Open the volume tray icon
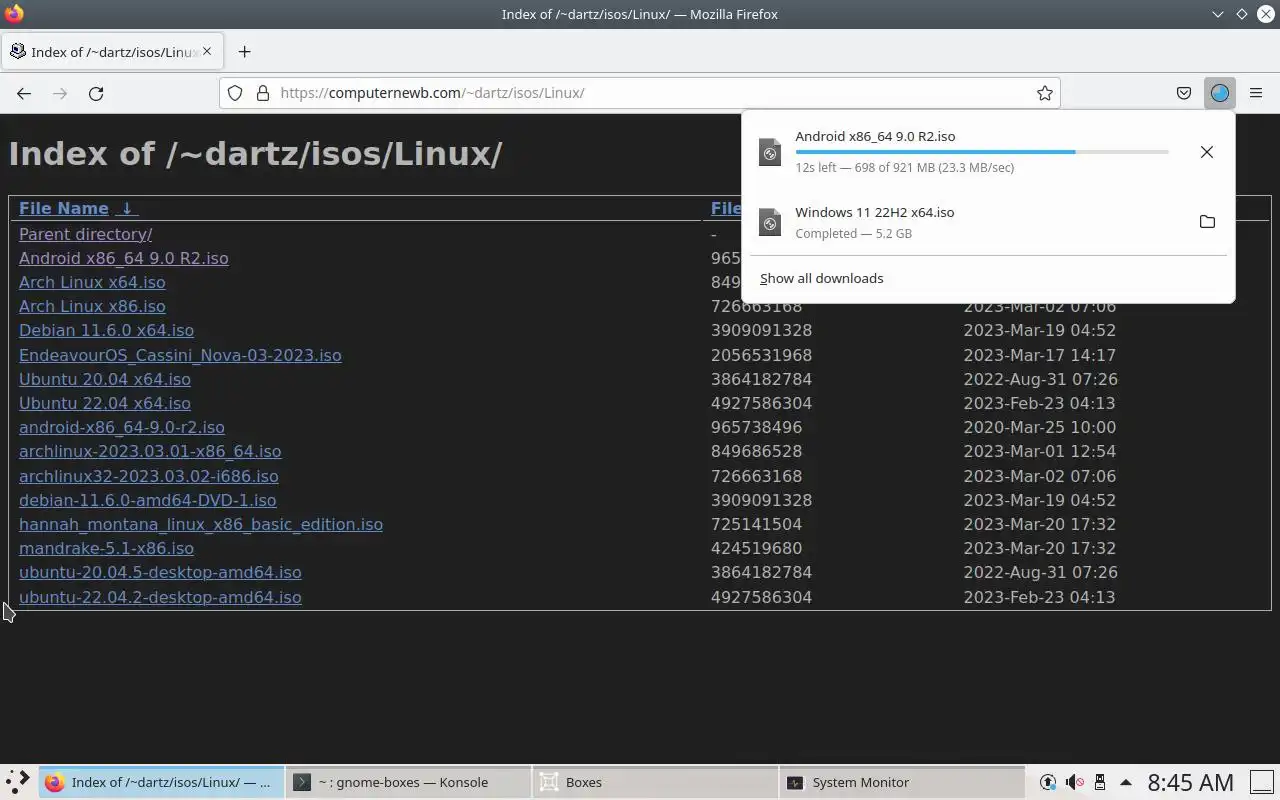This screenshot has width=1280, height=800. pos(1074,782)
